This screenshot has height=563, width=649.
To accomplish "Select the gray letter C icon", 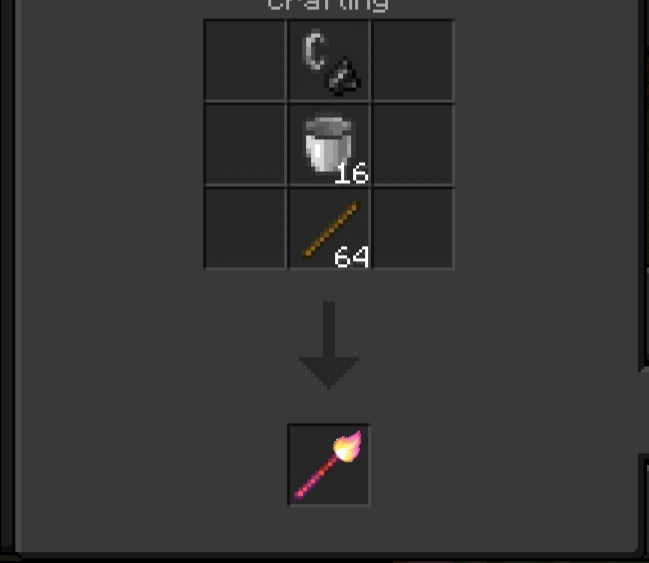I will [314, 50].
